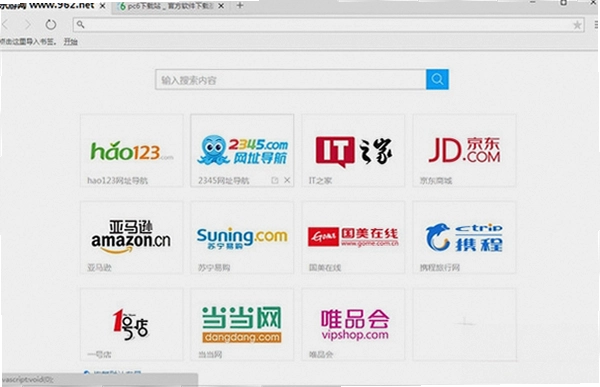
Task: Remove the 2345 tile with X
Action: [287, 180]
